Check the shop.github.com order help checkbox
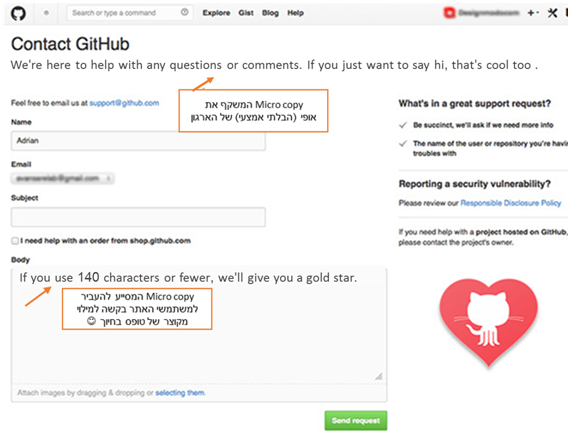Viewport: 568px width, 433px height. point(15,241)
